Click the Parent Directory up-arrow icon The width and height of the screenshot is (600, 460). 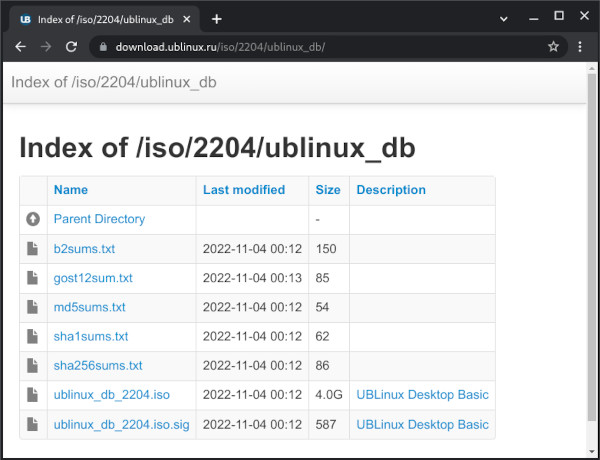click(x=33, y=219)
